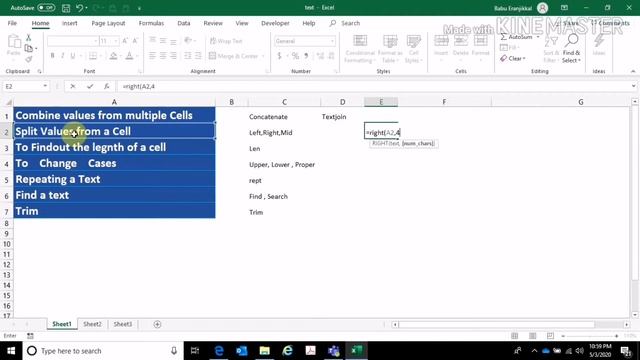Open the Name Box dropdown arrow
640x360 pixels.
click(45, 86)
